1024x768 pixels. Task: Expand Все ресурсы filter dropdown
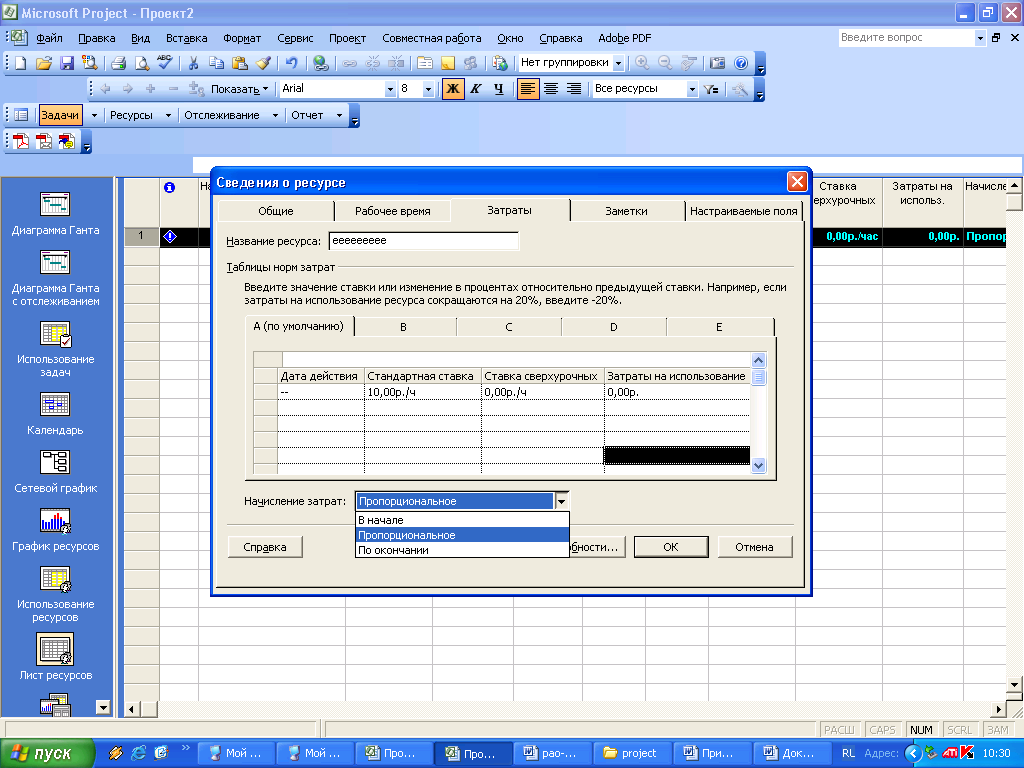(x=692, y=89)
